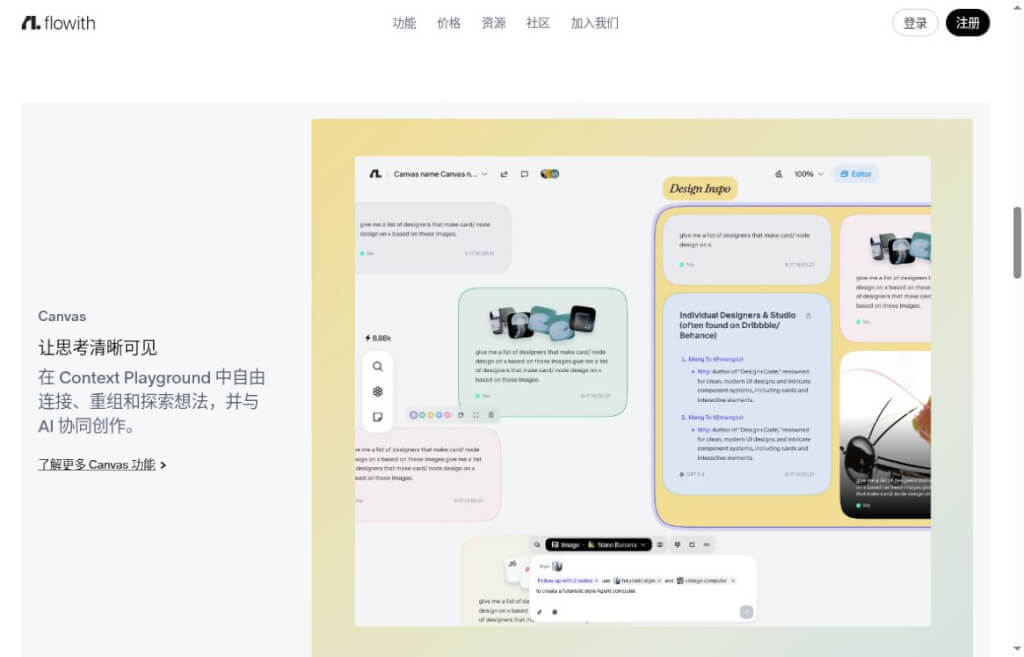Open the 加入我们 link

pos(594,23)
